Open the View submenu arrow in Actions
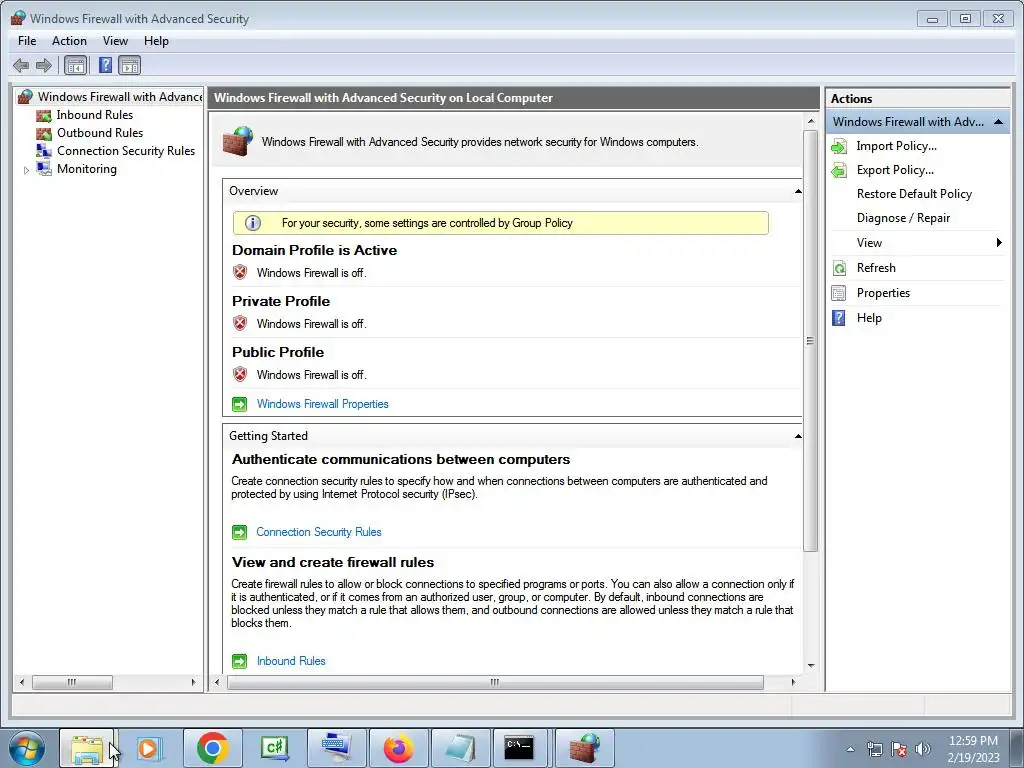Viewport: 1024px width, 768px height. (999, 243)
